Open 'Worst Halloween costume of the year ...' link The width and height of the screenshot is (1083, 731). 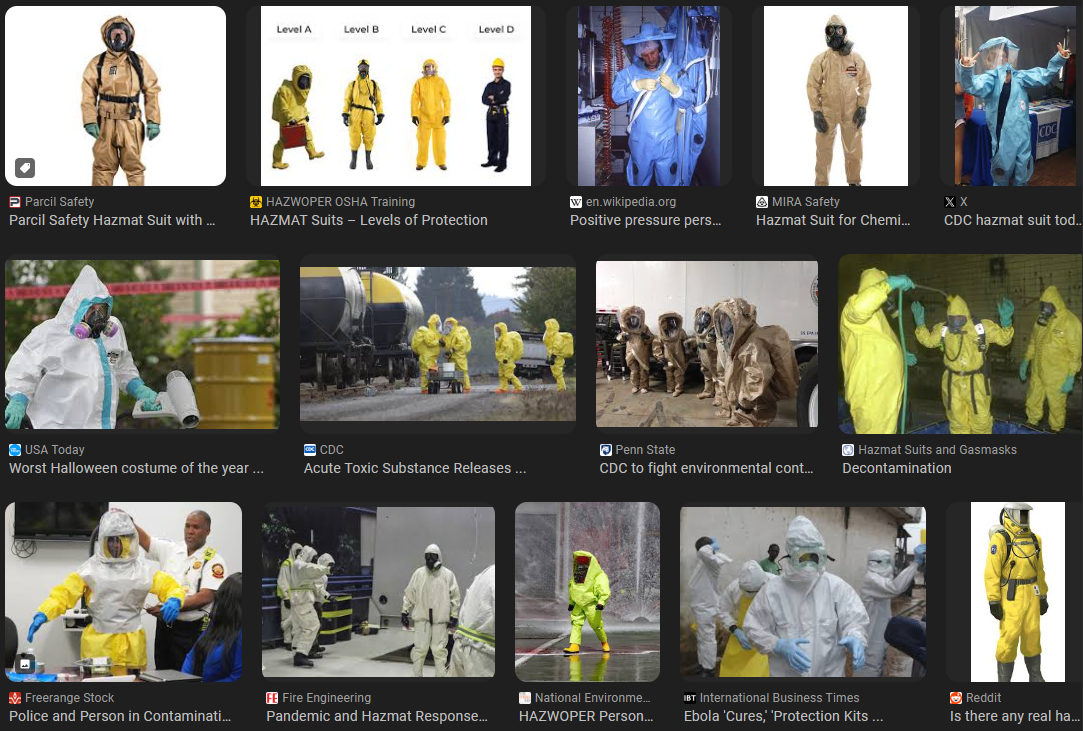tap(136, 468)
